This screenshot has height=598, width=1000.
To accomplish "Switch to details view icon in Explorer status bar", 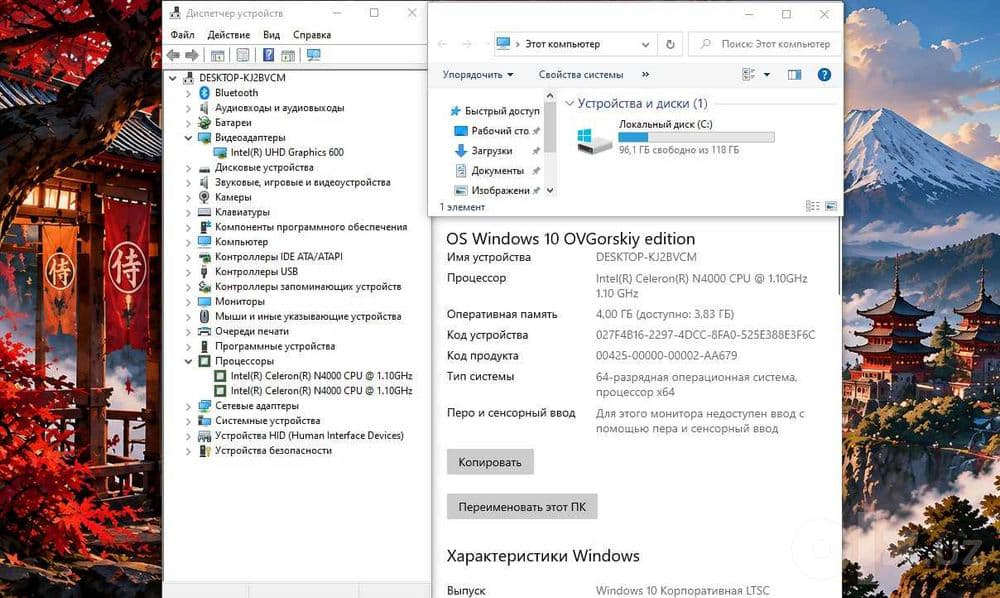I will (x=812, y=206).
